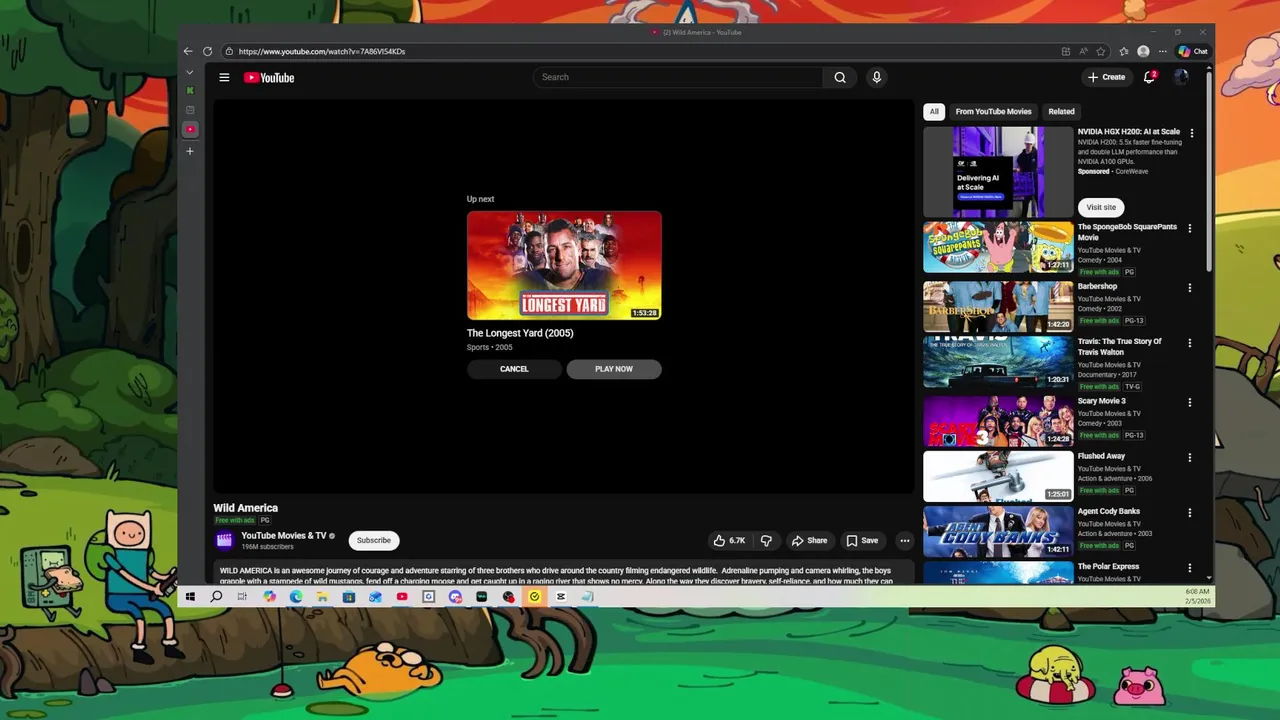Open Task View on taskbar
The image size is (1280, 720).
[242, 597]
